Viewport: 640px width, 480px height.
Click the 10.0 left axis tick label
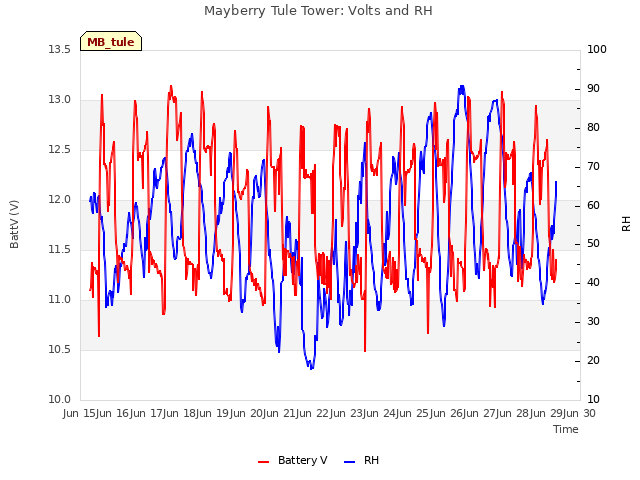(x=60, y=400)
